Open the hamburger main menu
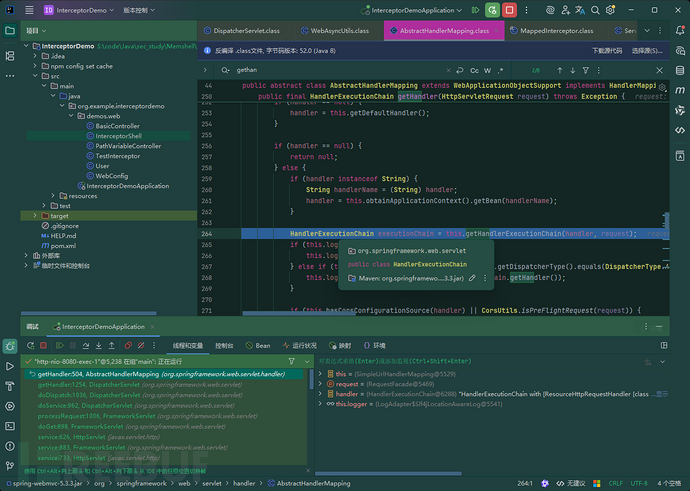The width and height of the screenshot is (690, 491). click(x=27, y=10)
